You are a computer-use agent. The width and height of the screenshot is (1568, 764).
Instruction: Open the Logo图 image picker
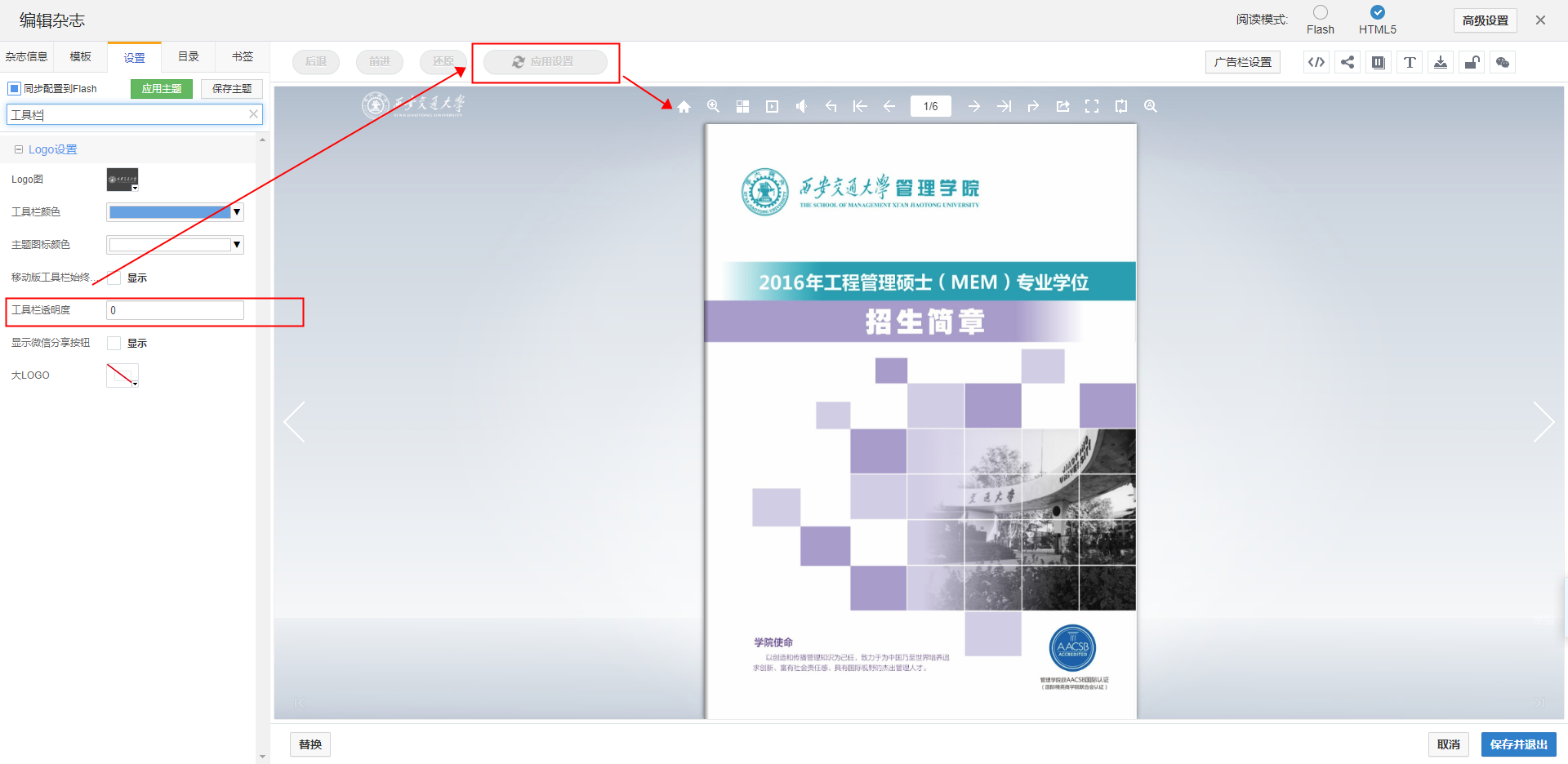point(122,180)
